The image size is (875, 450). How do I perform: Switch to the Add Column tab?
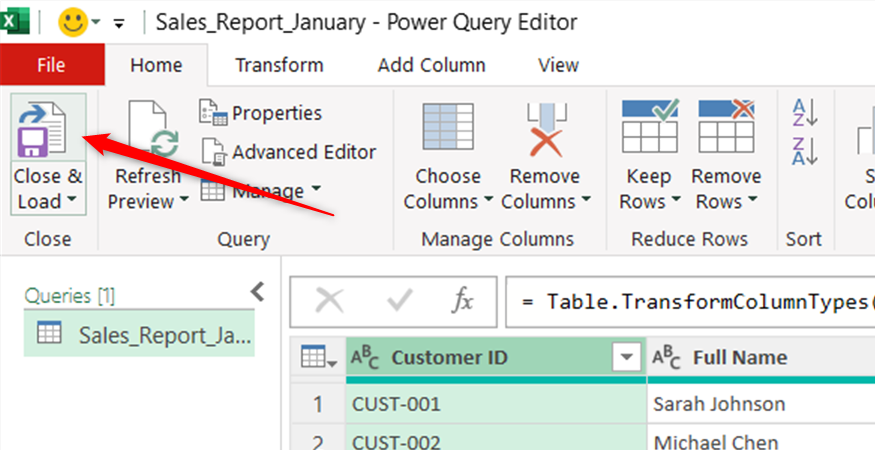point(431,65)
